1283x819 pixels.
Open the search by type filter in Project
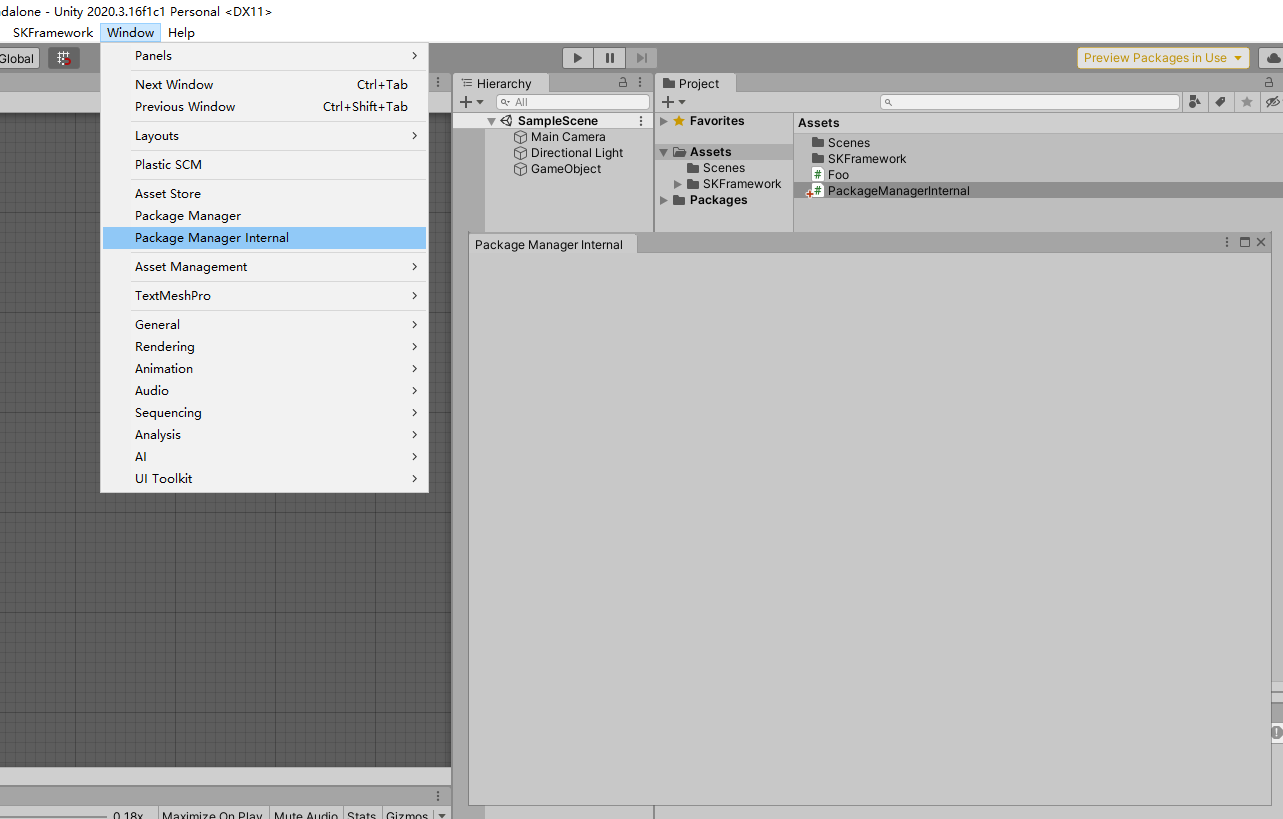click(x=1194, y=101)
